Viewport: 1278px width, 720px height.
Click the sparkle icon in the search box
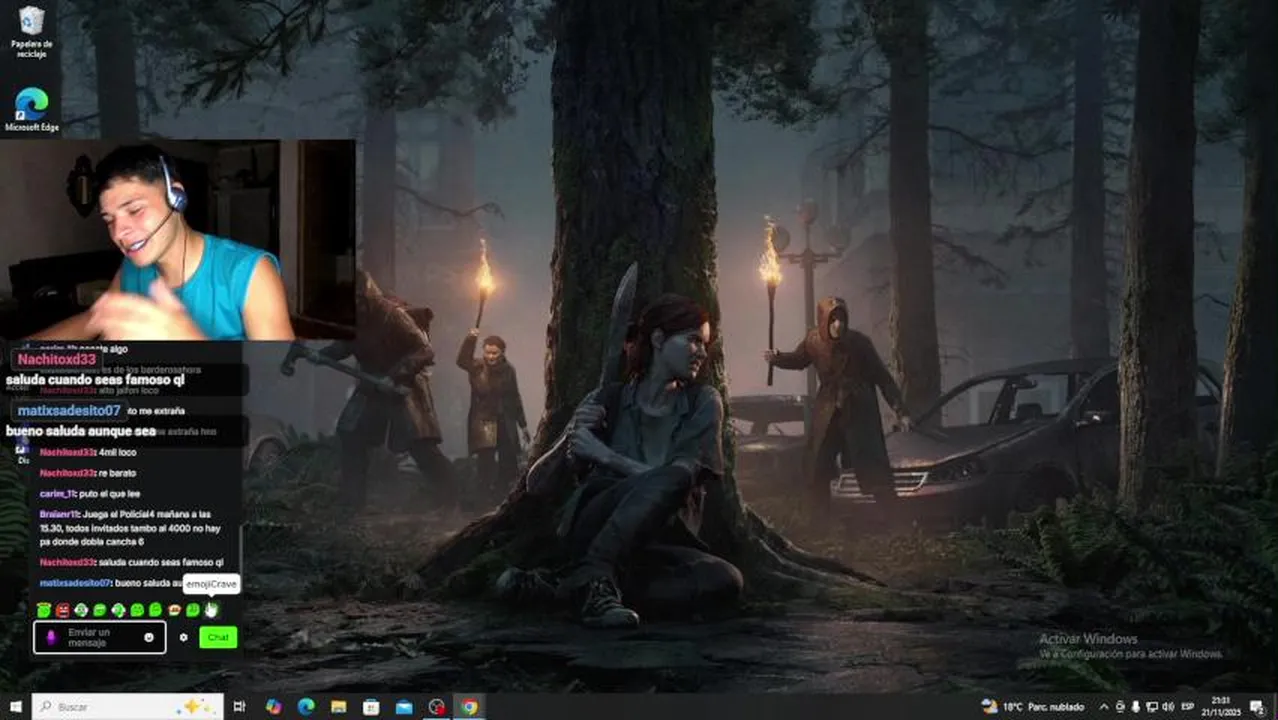click(x=195, y=706)
